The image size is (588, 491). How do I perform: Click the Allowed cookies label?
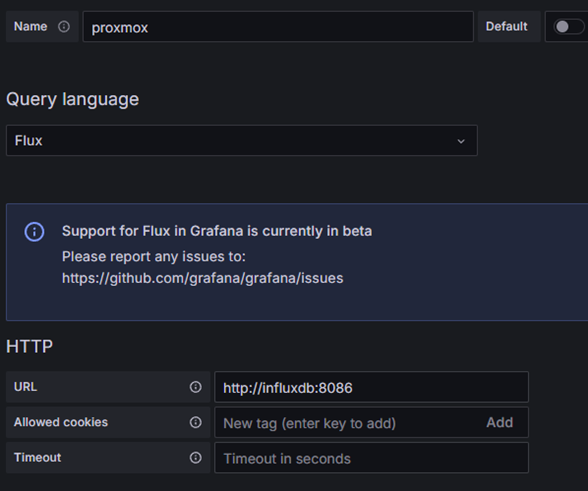click(x=61, y=422)
